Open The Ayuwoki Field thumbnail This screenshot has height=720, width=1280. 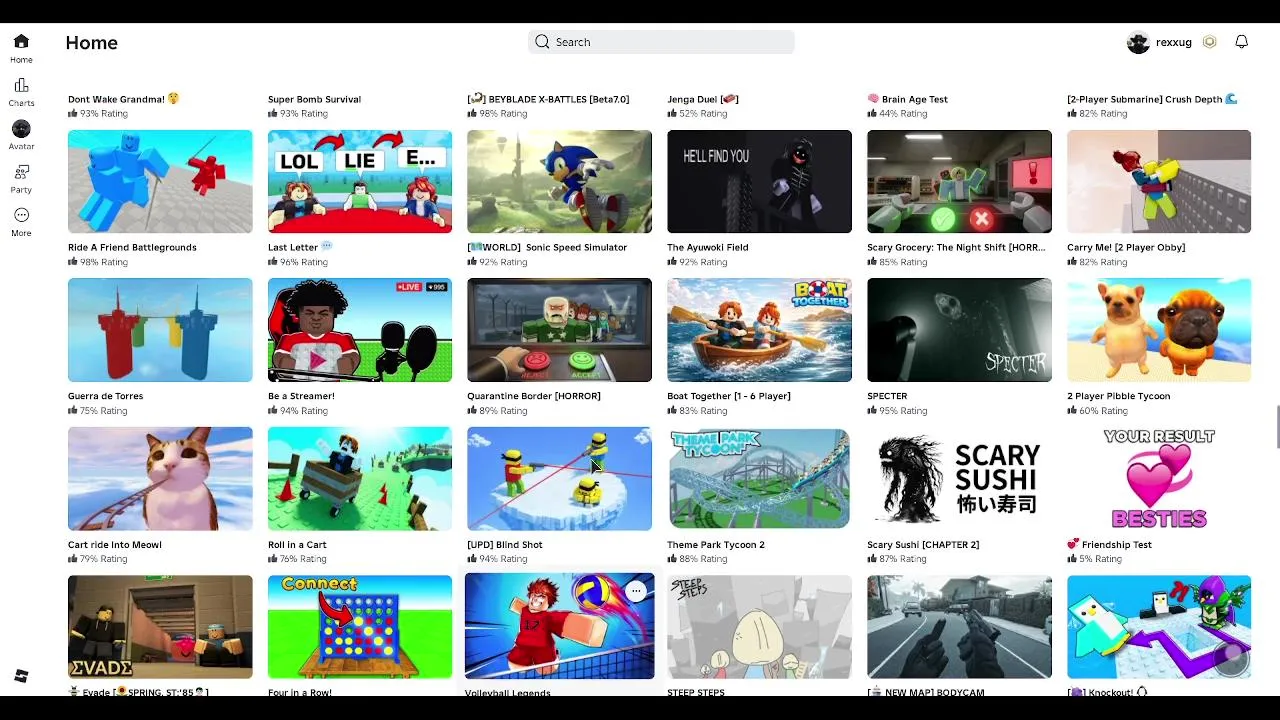pos(759,181)
